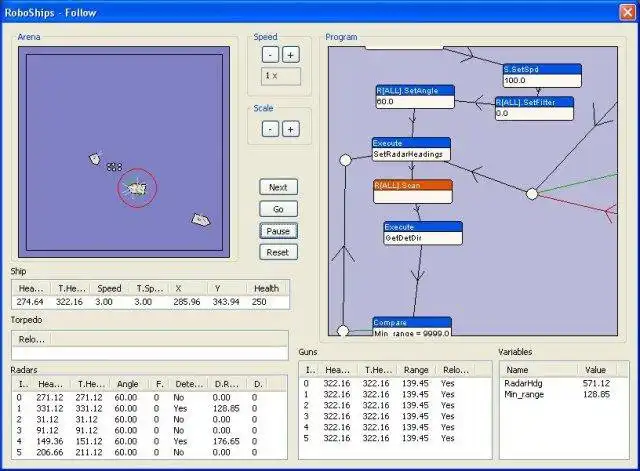Screen dimensions: 640x471
Task: Click junction circle with green and red lines
Action: (531, 194)
